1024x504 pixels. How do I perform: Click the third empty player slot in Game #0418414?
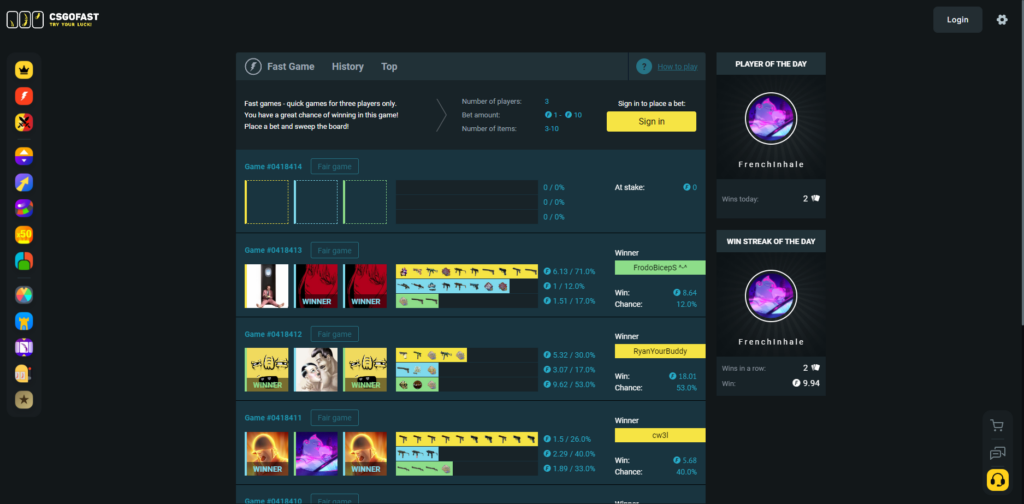[365, 202]
